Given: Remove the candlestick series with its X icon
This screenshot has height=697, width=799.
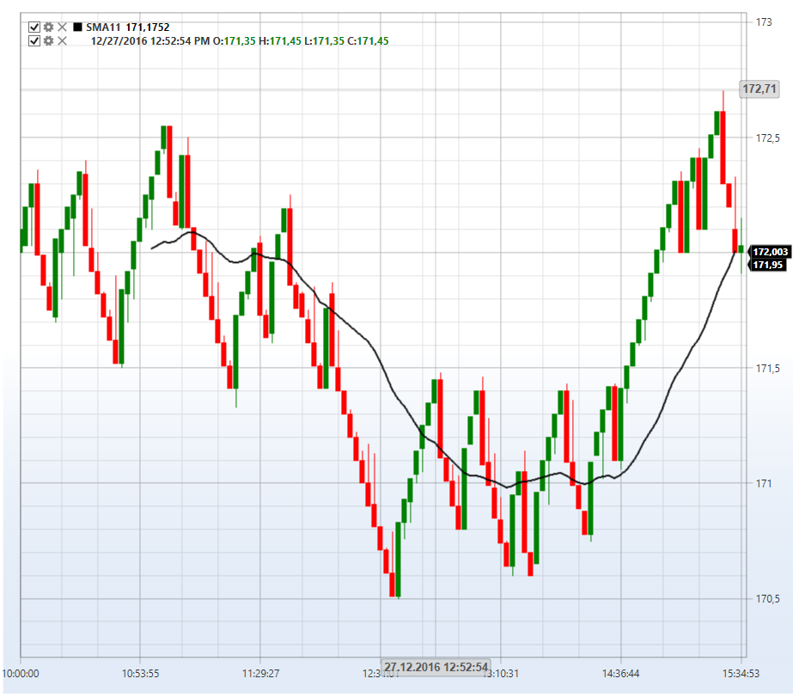Looking at the screenshot, I should point(62,41).
